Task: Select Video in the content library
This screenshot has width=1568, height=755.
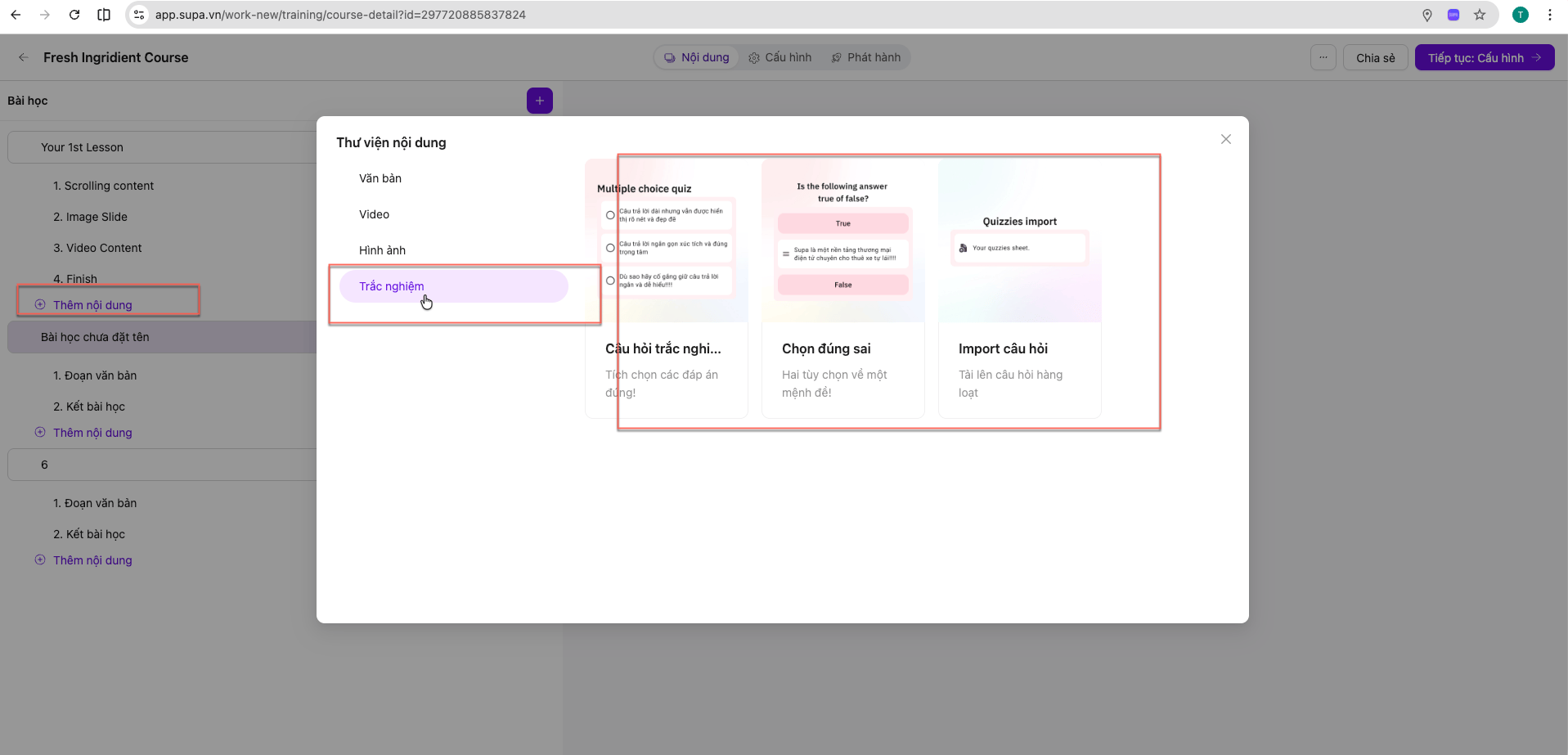Action: (x=454, y=214)
